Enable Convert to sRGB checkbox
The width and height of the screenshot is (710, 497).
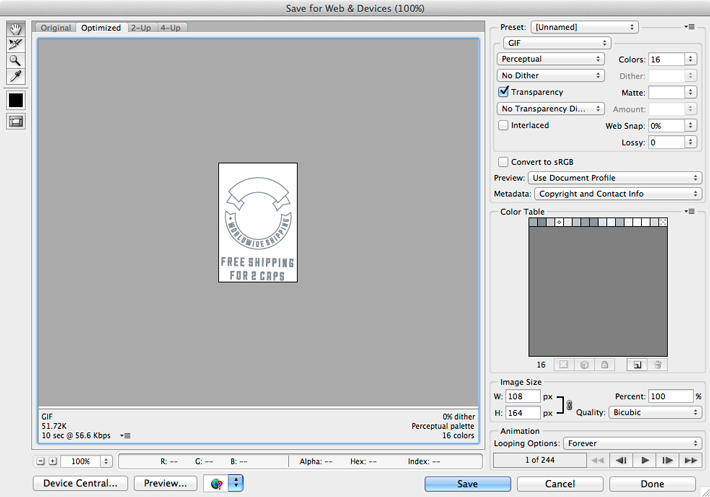(504, 161)
